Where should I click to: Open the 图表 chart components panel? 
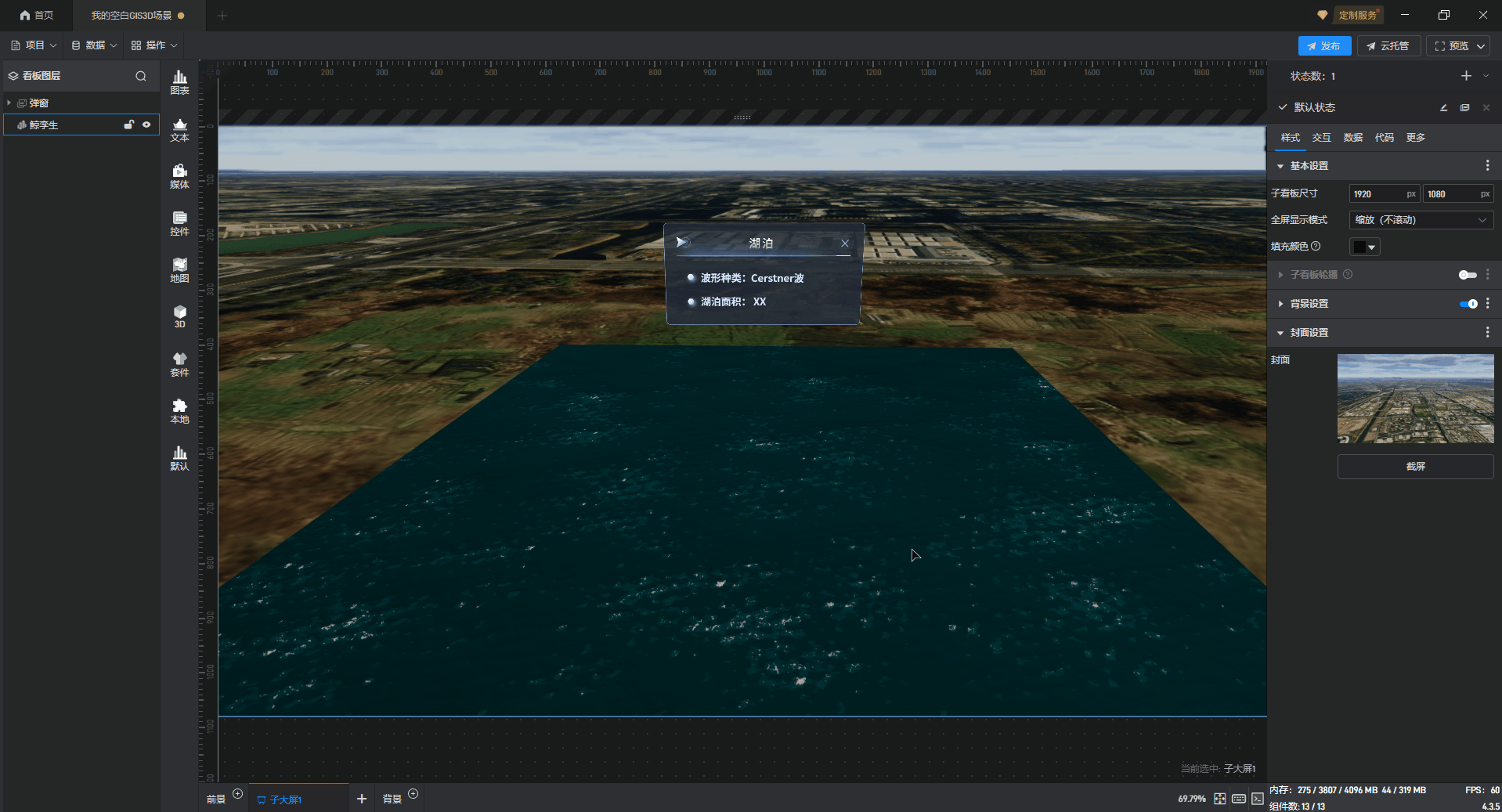[x=179, y=82]
